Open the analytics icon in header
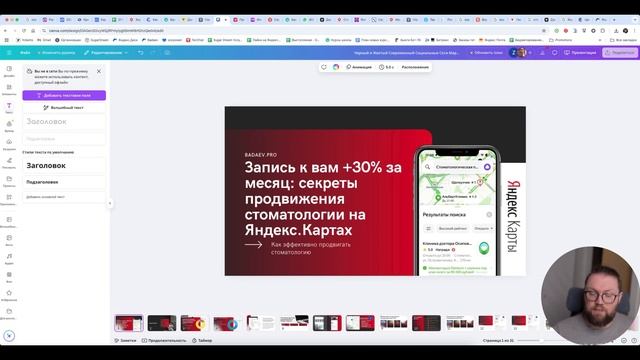The width and height of the screenshot is (640, 360). tap(542, 53)
